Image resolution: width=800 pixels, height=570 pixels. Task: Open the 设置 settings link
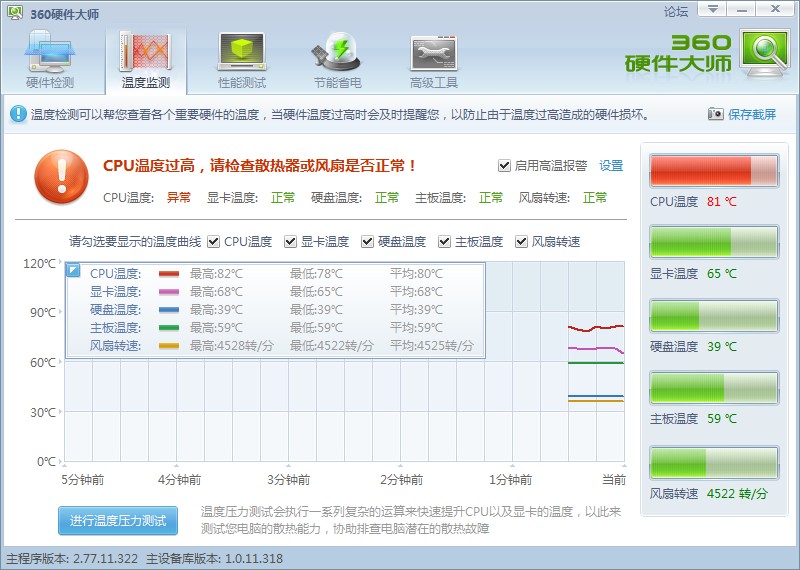tap(611, 166)
